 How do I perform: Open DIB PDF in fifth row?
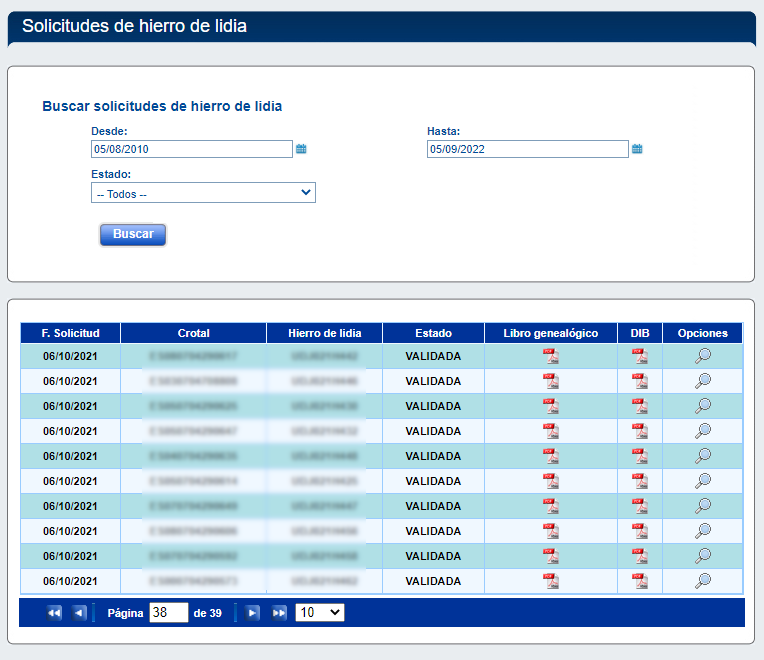tap(640, 456)
